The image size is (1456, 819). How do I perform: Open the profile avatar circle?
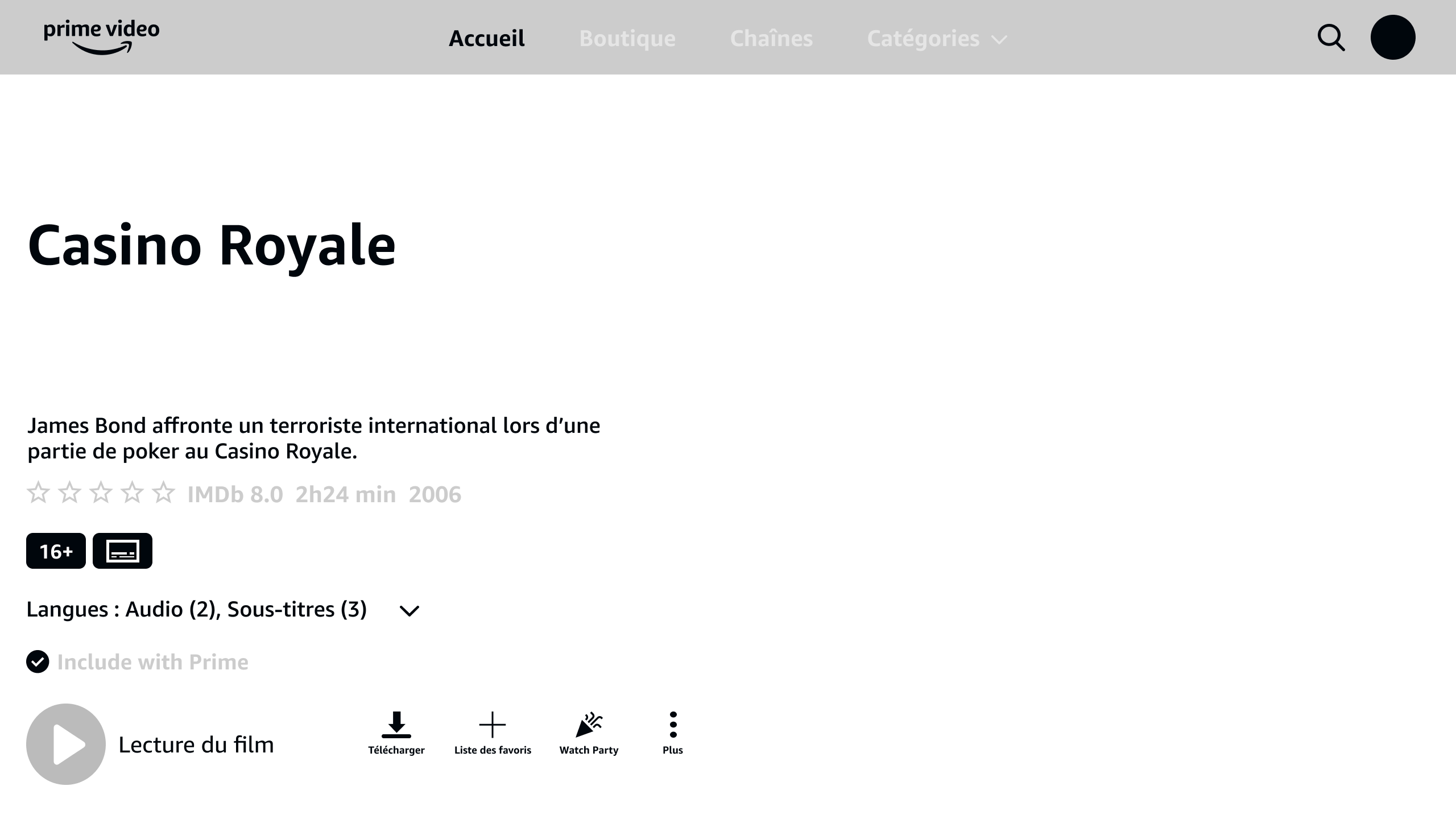coord(1393,38)
